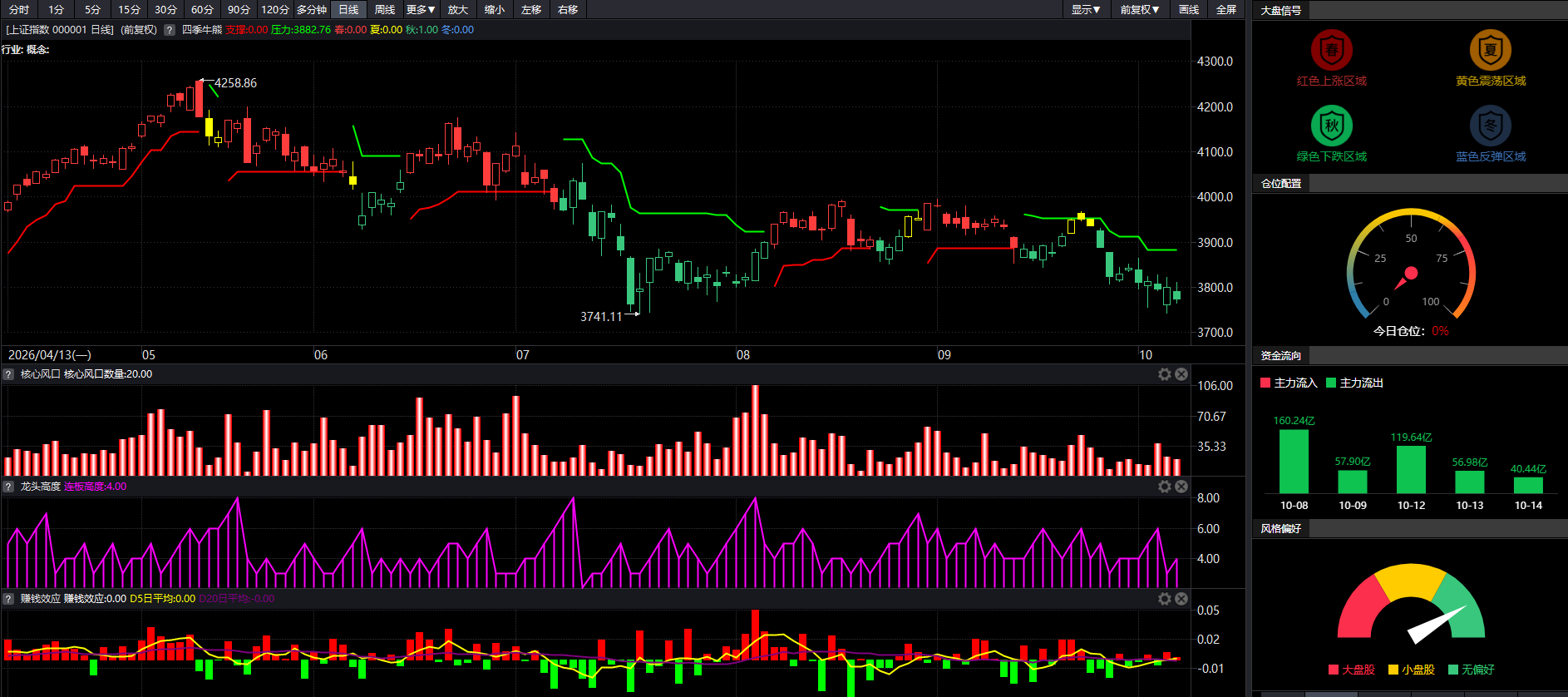Activate the 画线 drawing tool
This screenshot has height=697, width=1568.
click(x=1189, y=9)
